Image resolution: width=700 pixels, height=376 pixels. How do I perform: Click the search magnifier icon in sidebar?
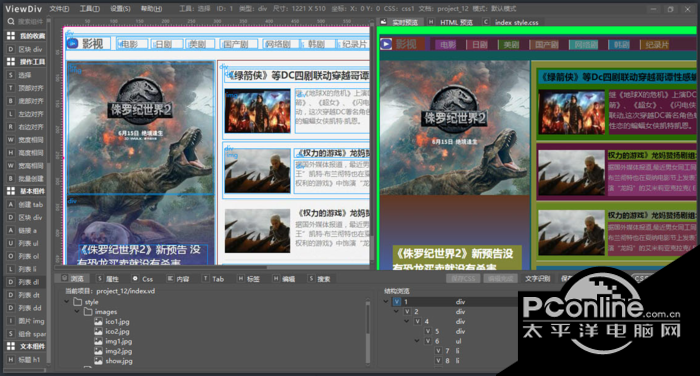pyautogui.click(x=11, y=21)
